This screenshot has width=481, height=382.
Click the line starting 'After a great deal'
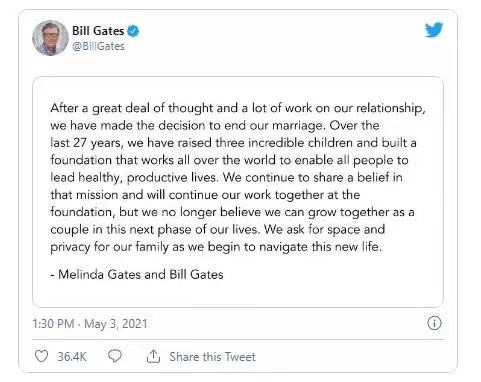(x=238, y=108)
